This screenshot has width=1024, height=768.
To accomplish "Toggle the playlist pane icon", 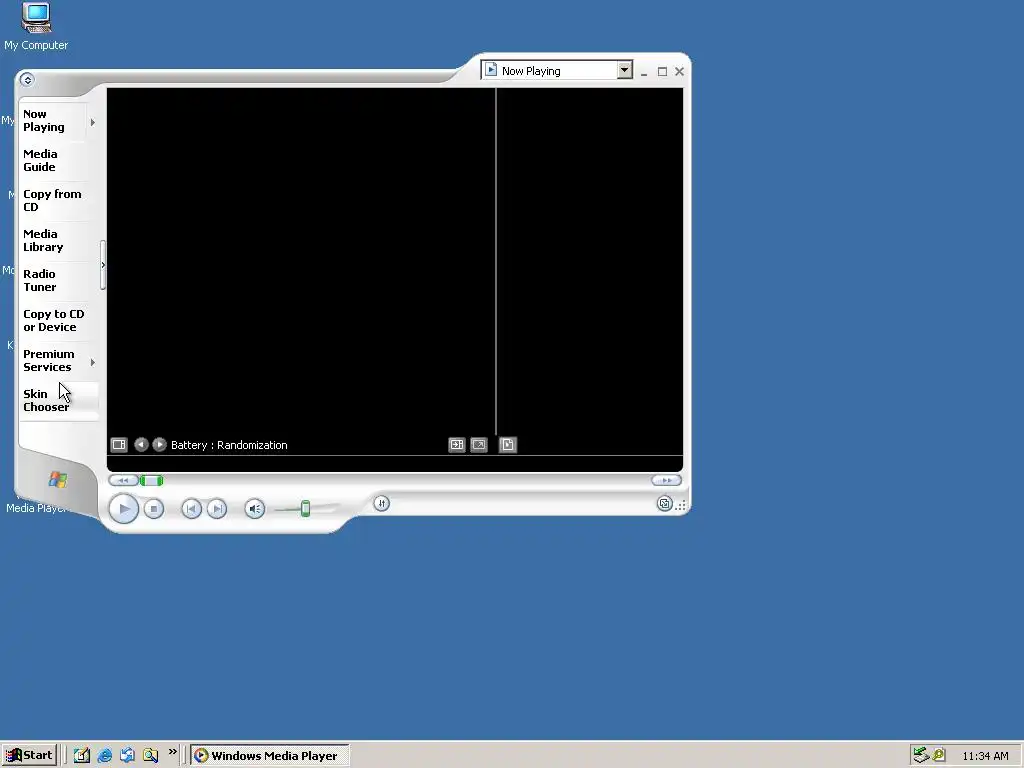I will [x=507, y=445].
